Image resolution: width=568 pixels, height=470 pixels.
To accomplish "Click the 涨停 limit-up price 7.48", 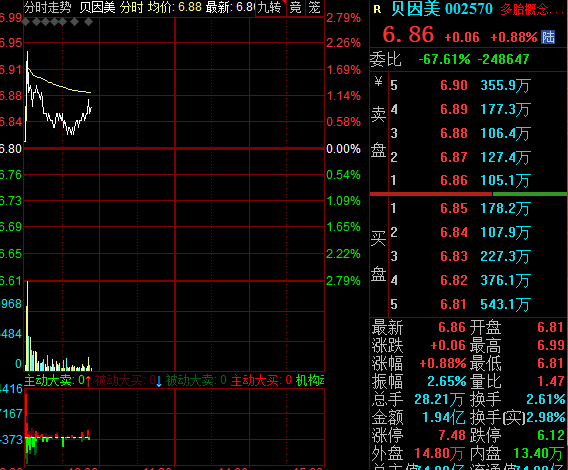I will point(452,435).
